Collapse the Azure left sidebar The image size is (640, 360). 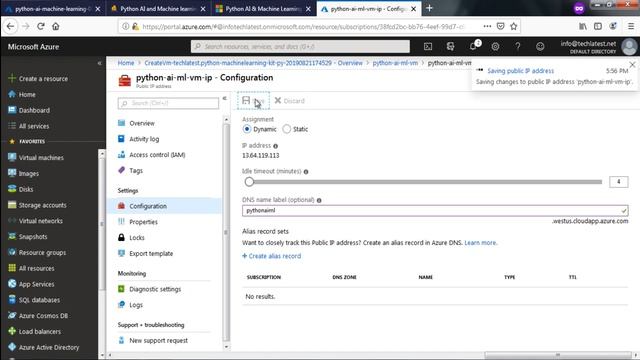click(99, 63)
